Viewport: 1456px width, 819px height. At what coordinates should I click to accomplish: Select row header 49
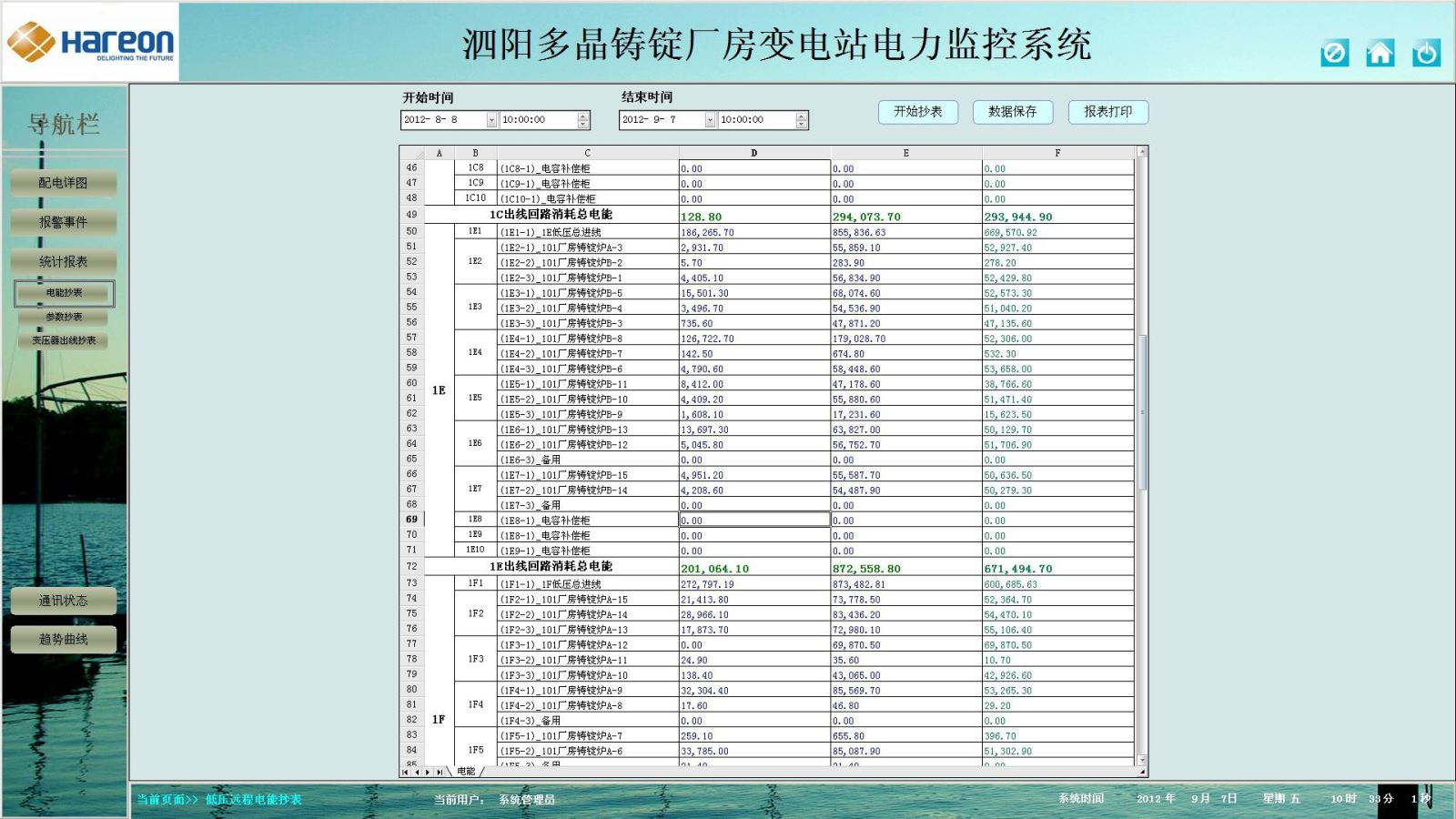[411, 215]
